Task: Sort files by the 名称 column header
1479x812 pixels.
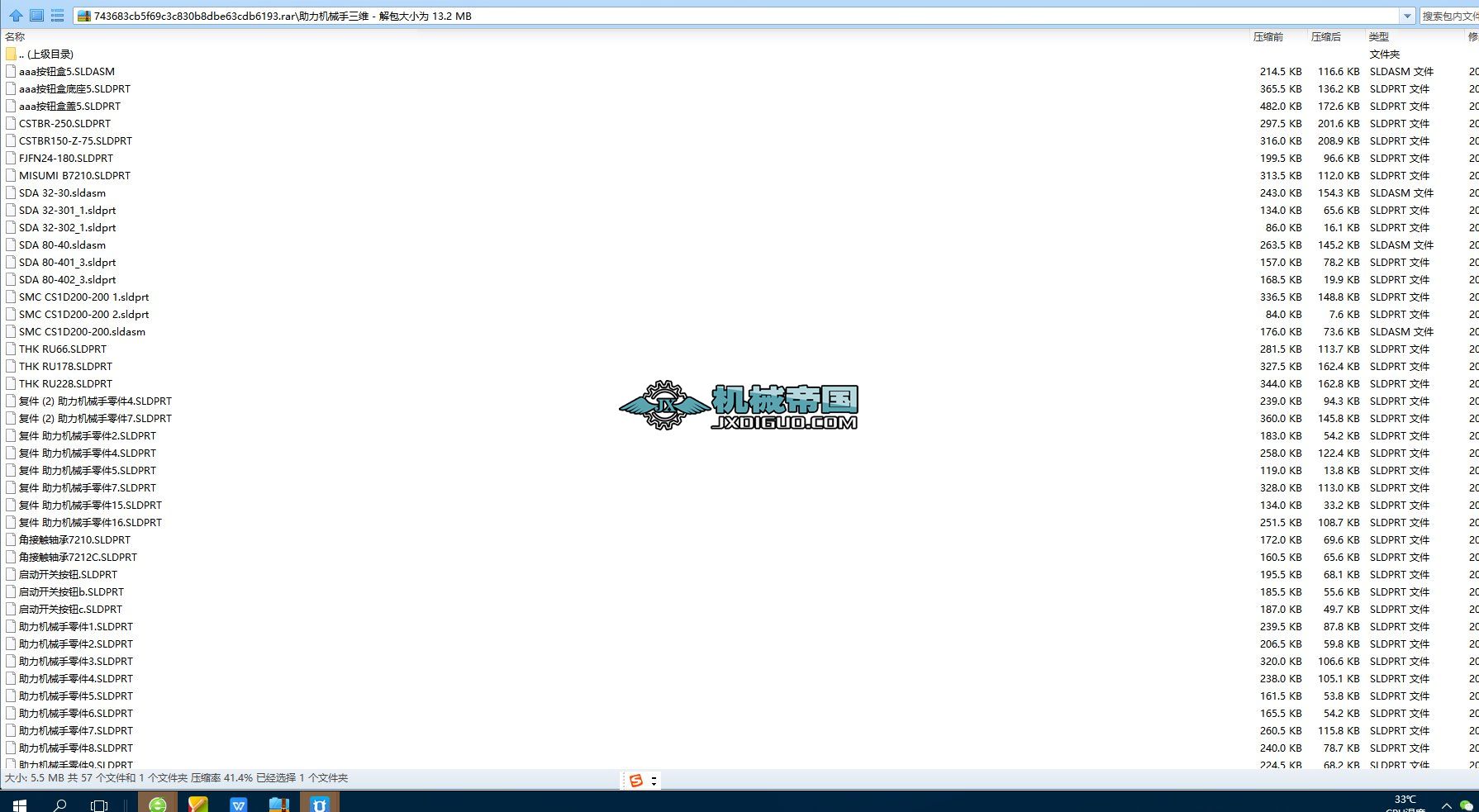Action: 15,36
